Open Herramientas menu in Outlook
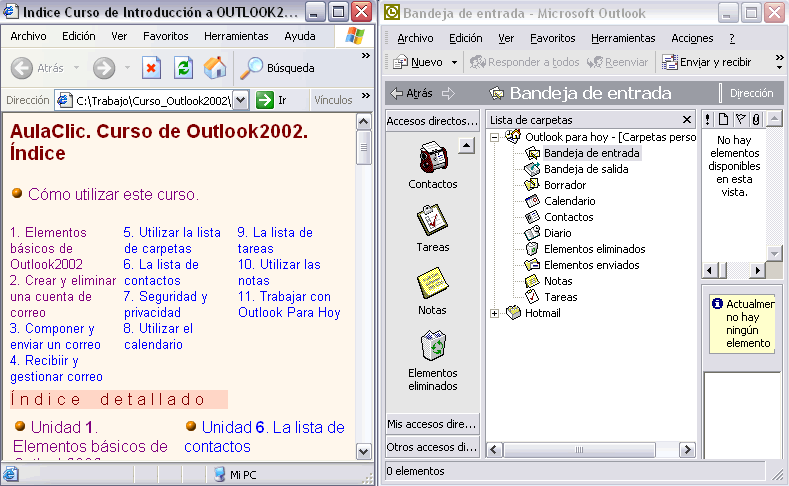 point(623,38)
